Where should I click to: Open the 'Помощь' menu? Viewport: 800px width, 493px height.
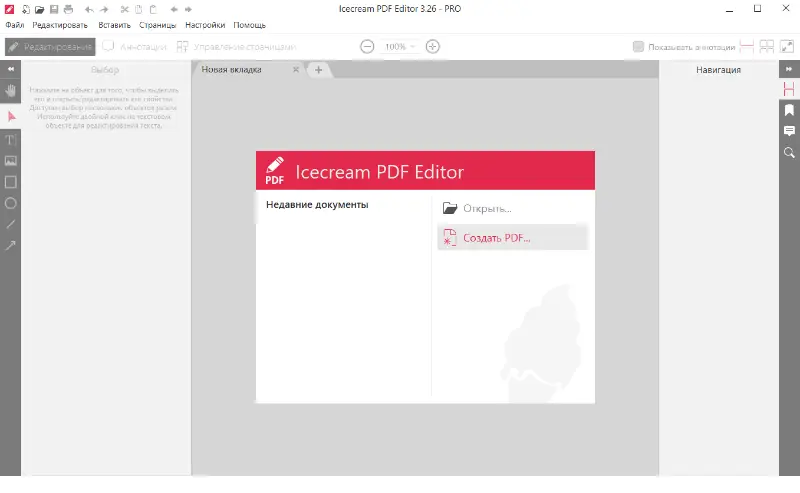[249, 25]
